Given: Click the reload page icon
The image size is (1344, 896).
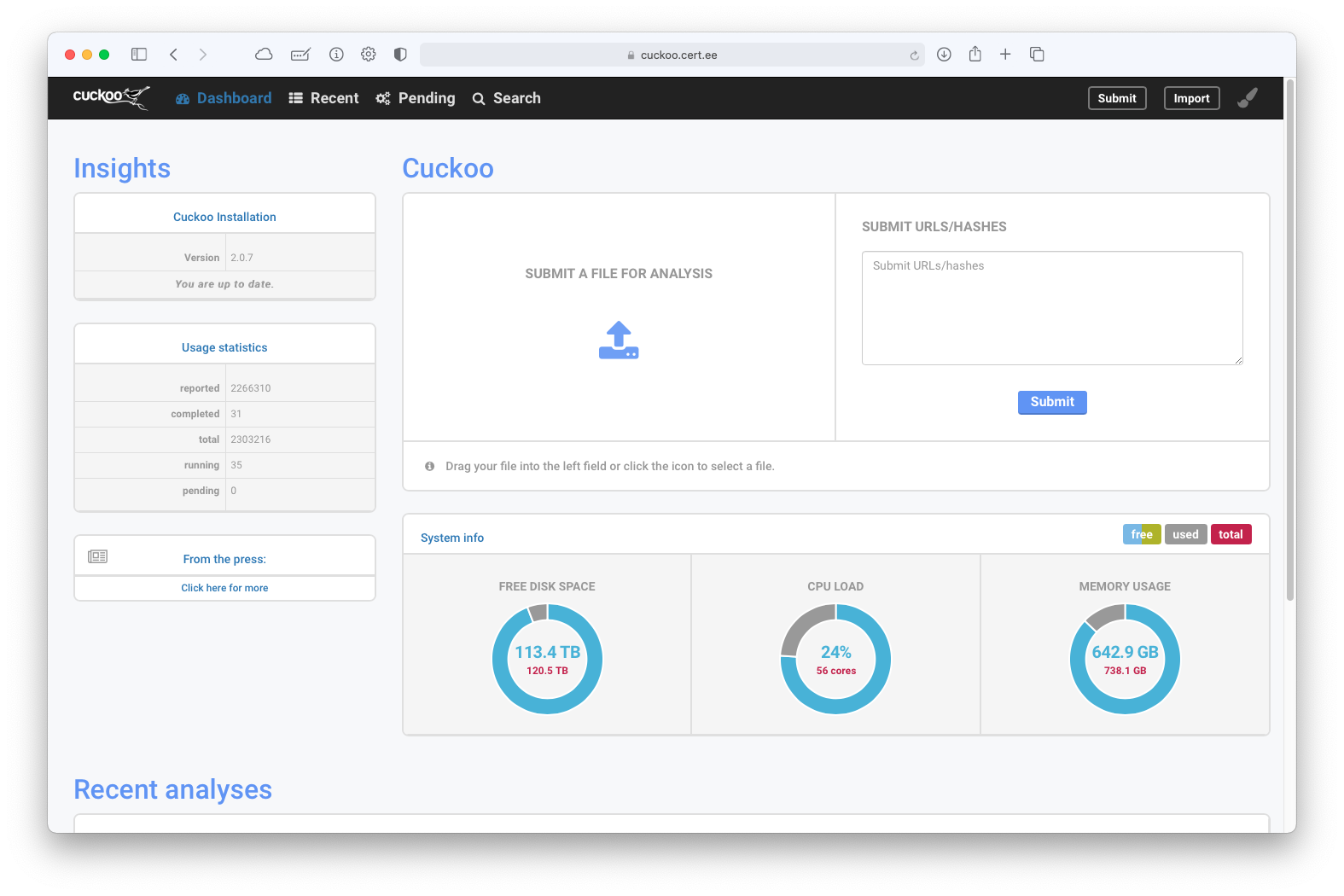Looking at the screenshot, I should pos(914,55).
